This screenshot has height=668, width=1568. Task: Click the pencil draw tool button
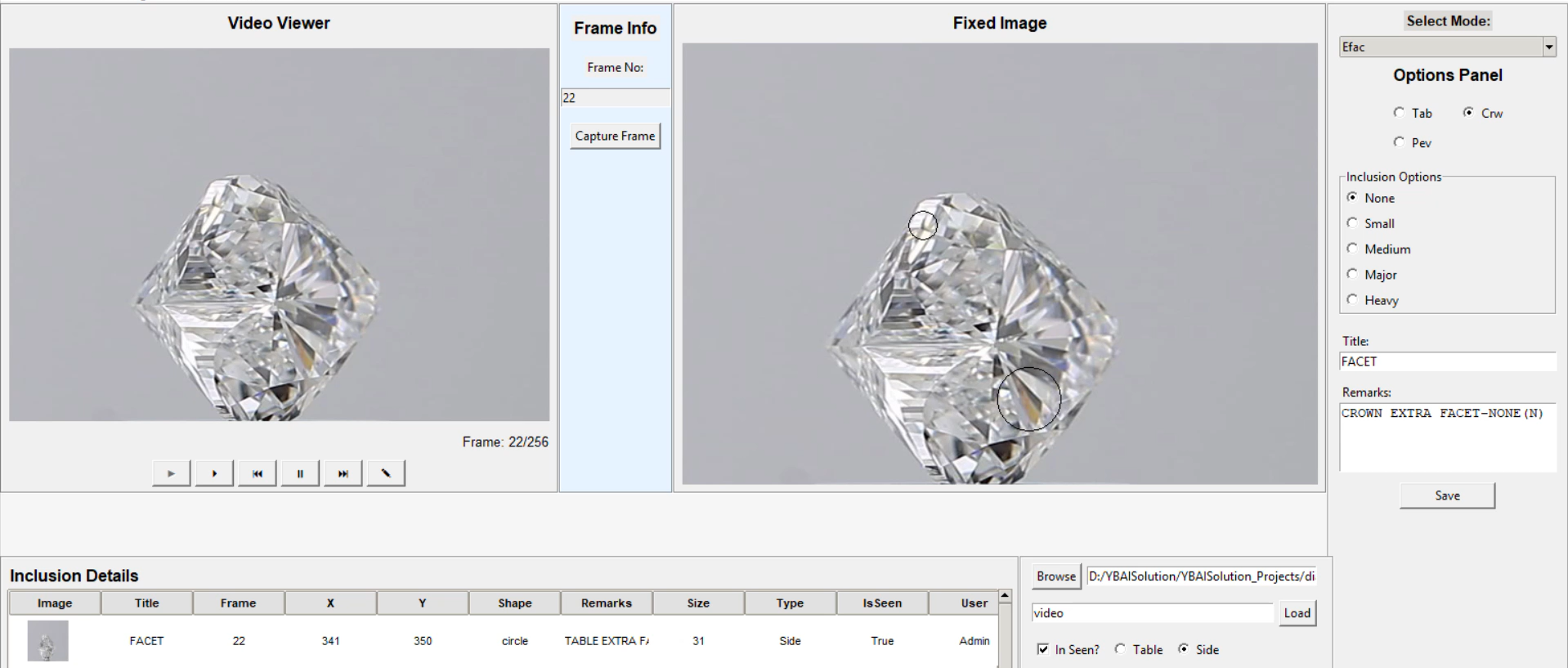(386, 473)
